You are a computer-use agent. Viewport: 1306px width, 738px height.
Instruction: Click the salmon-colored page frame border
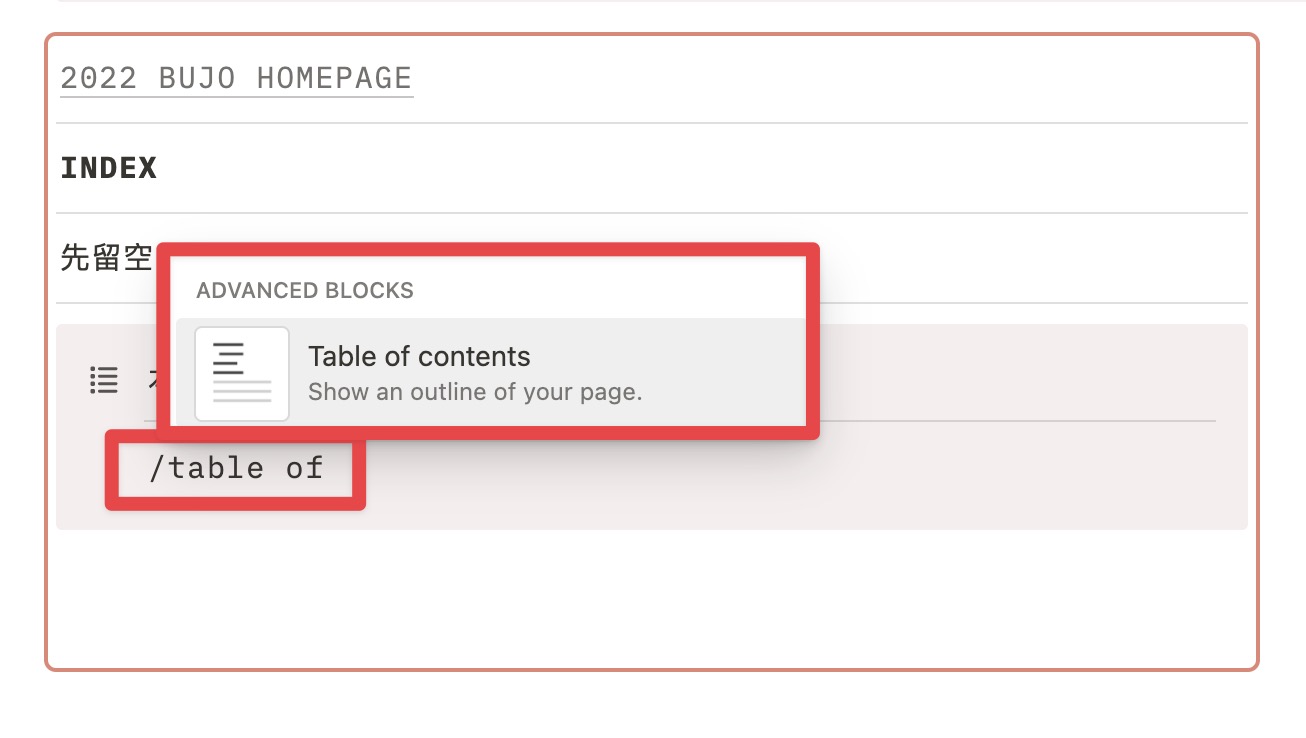(x=1257, y=350)
